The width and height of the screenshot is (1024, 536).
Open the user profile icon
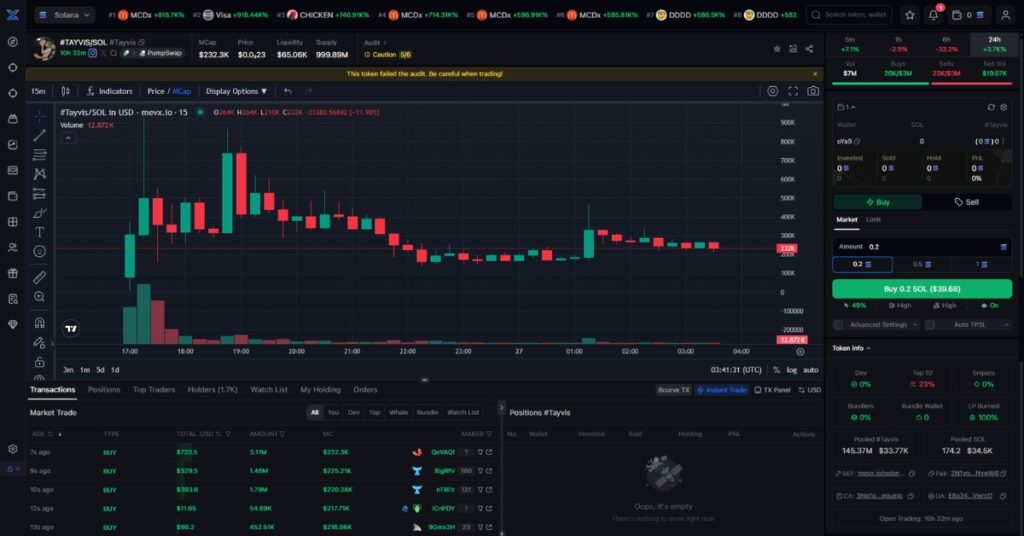pyautogui.click(x=1006, y=14)
